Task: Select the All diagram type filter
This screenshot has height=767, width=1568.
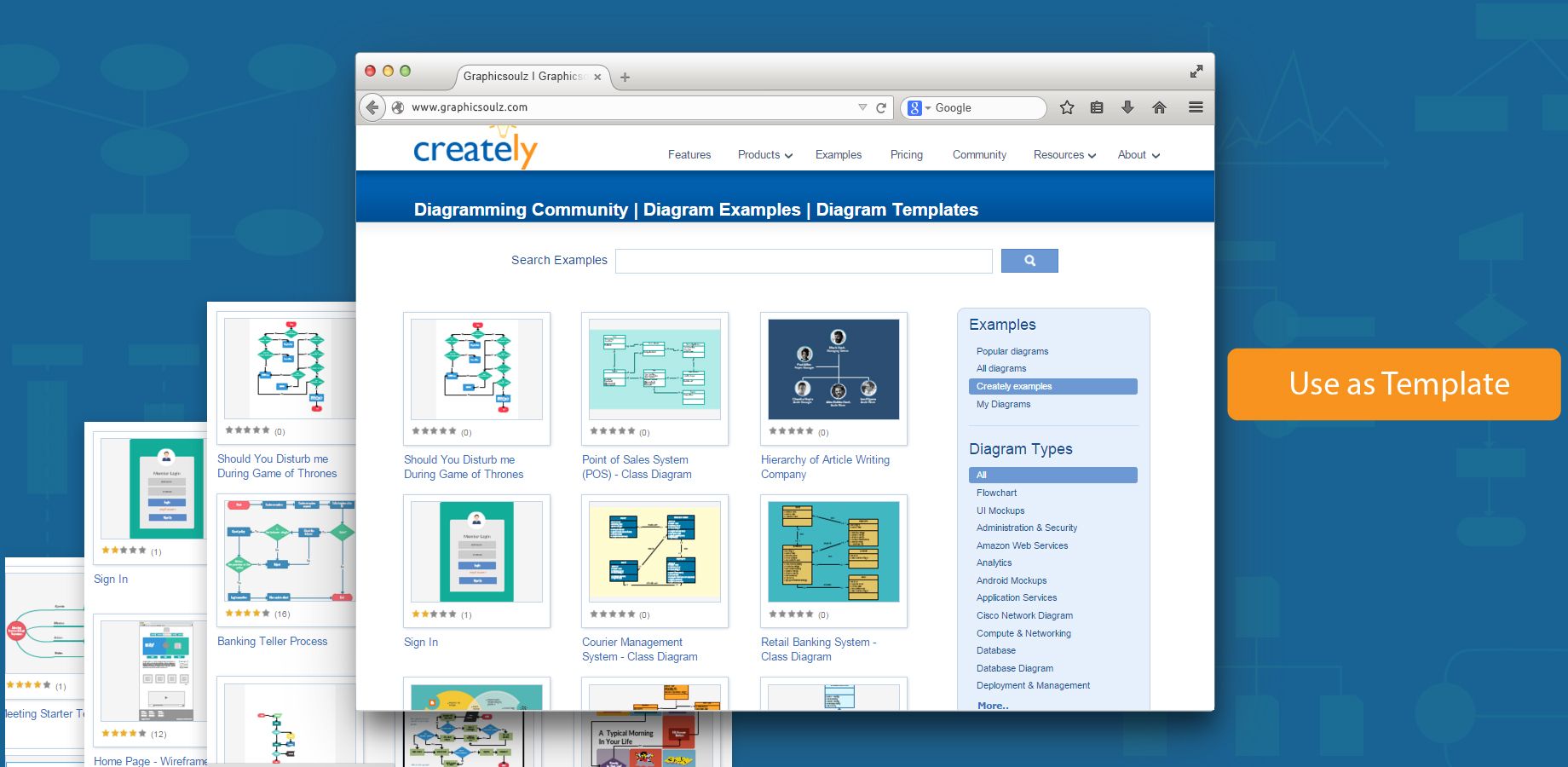Action: coord(1052,475)
